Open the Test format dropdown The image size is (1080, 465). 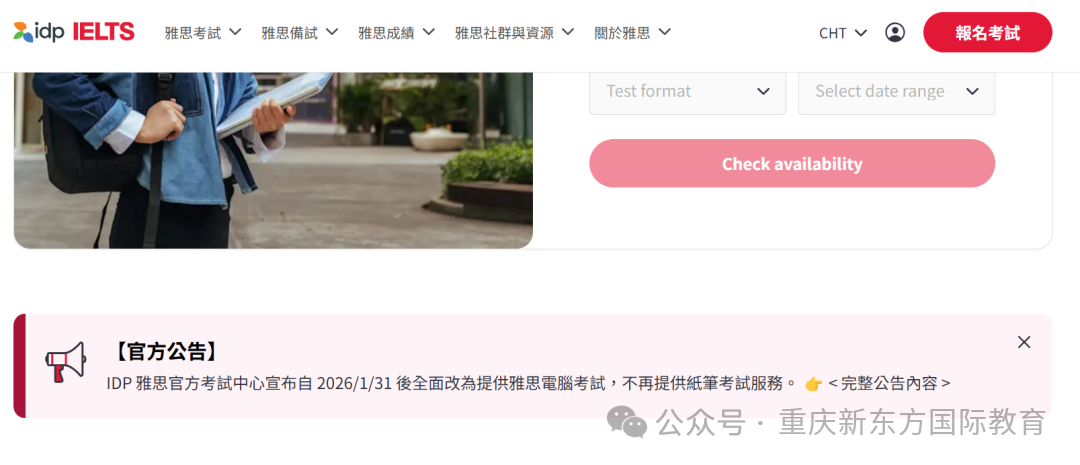click(687, 92)
